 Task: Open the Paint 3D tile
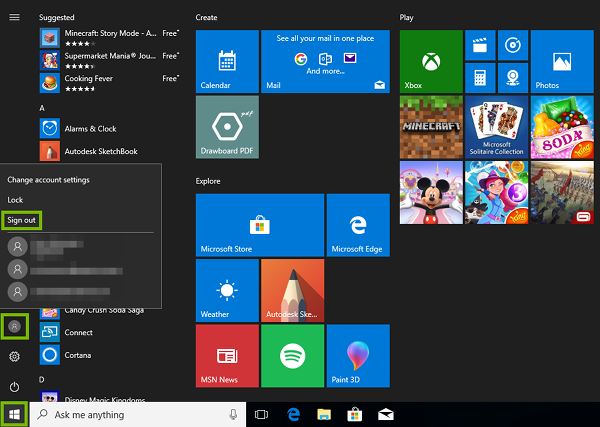(358, 356)
